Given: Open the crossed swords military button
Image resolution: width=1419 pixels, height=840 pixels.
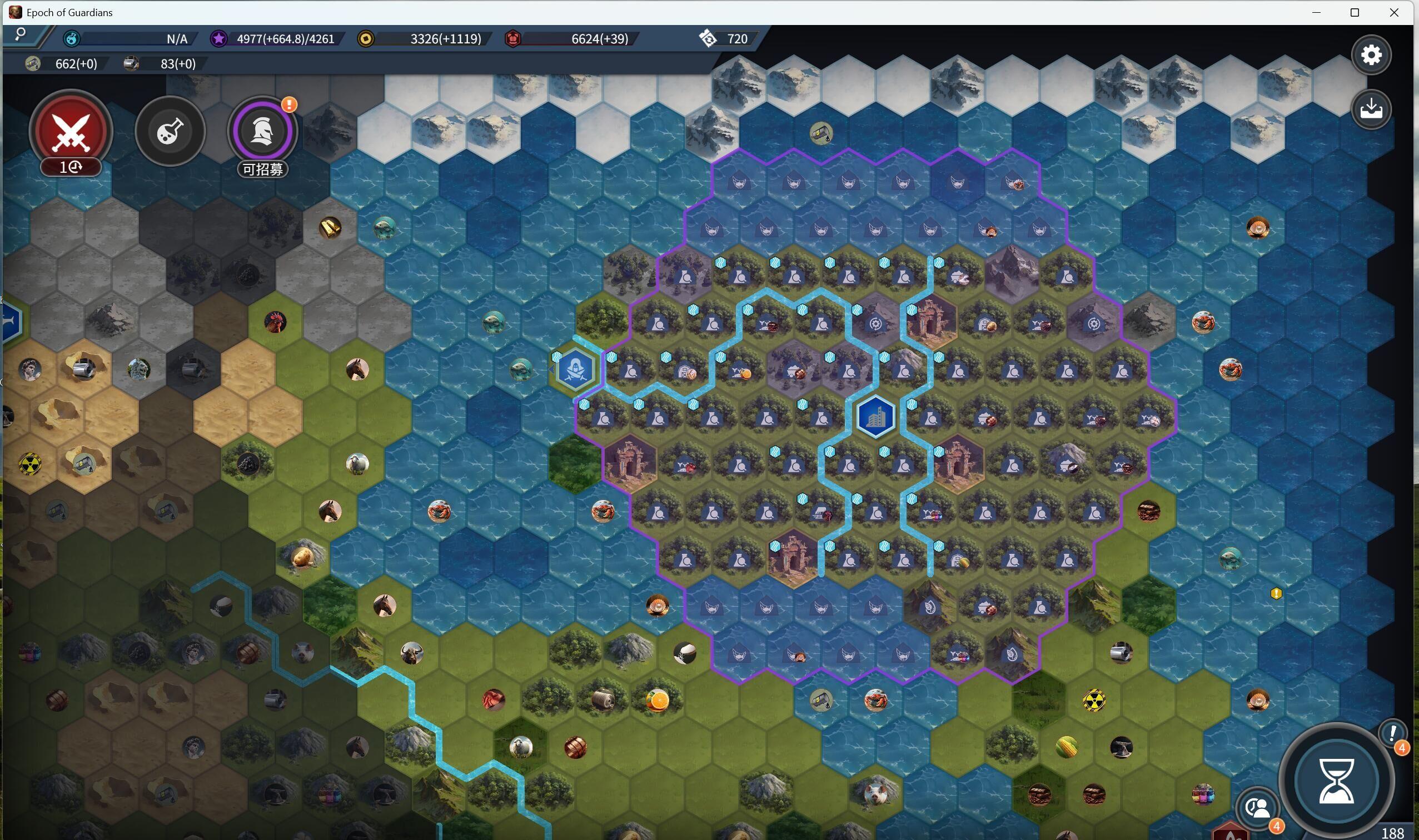Looking at the screenshot, I should coord(71,131).
